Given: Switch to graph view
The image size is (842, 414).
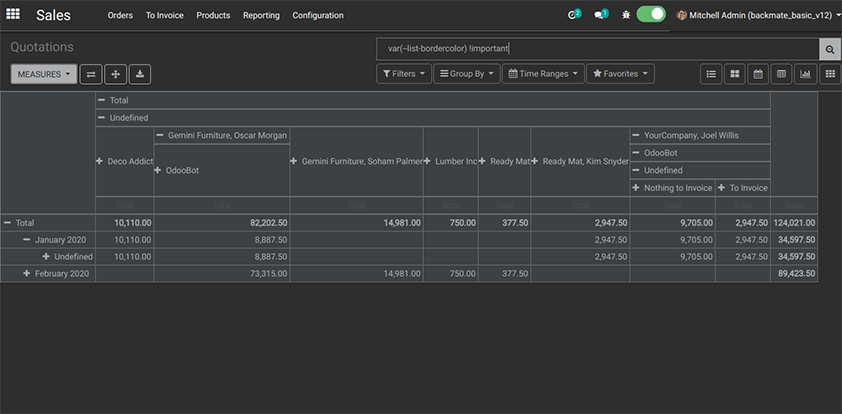Looking at the screenshot, I should coord(805,74).
